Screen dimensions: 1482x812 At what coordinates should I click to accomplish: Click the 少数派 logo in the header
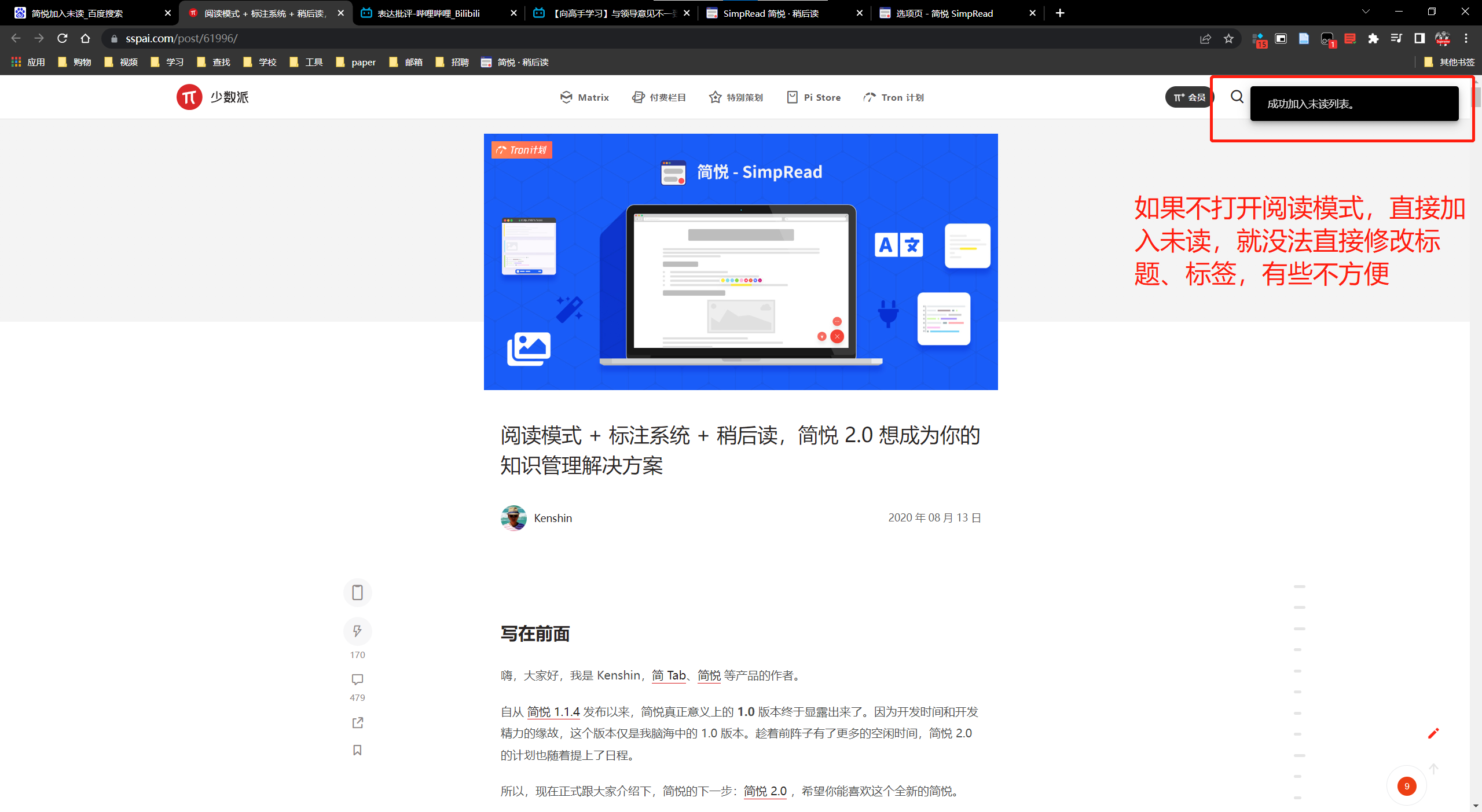[212, 97]
